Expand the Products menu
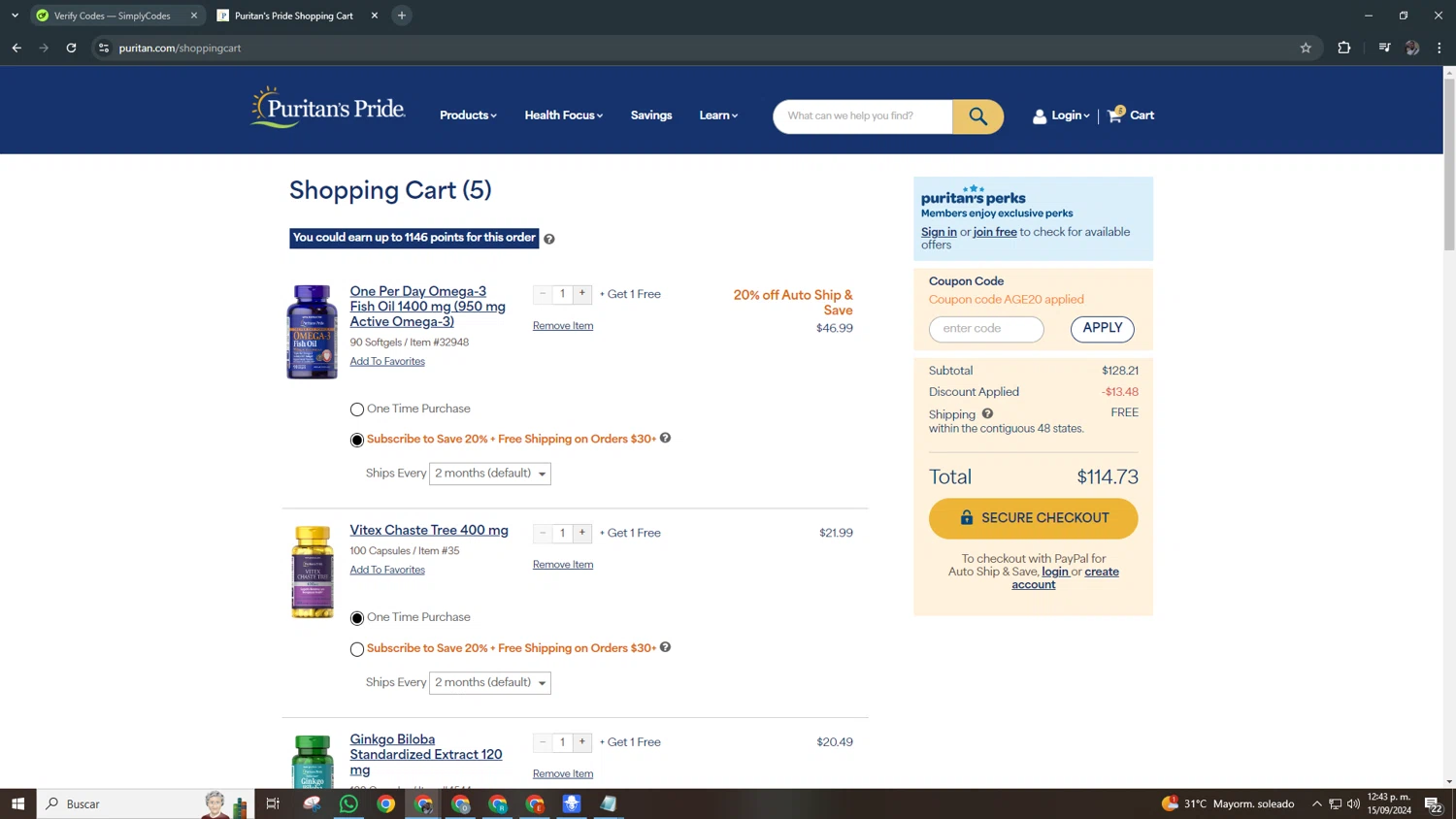 click(x=468, y=115)
